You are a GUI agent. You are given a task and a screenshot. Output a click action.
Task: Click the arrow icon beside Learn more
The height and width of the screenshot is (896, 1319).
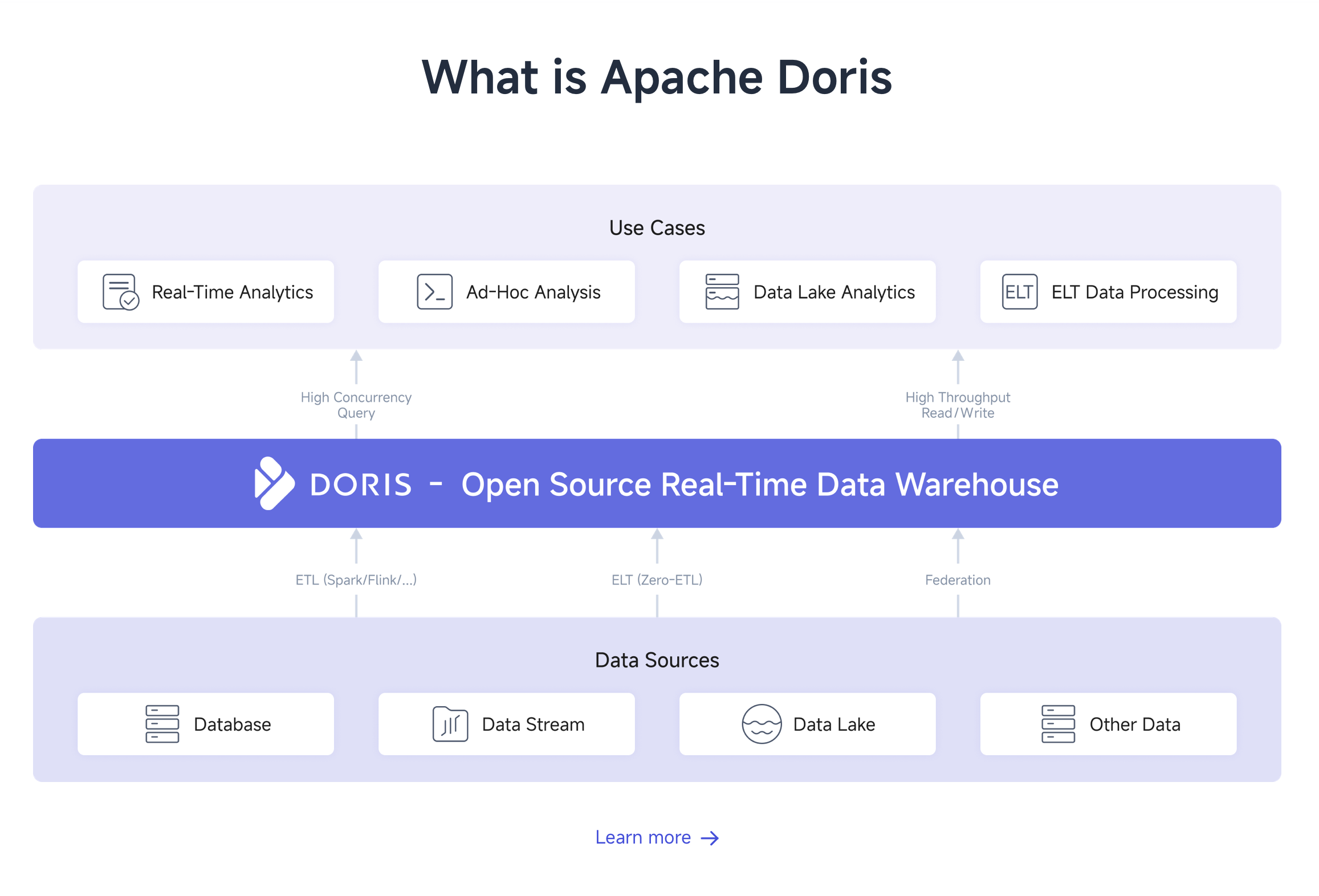[x=710, y=838]
